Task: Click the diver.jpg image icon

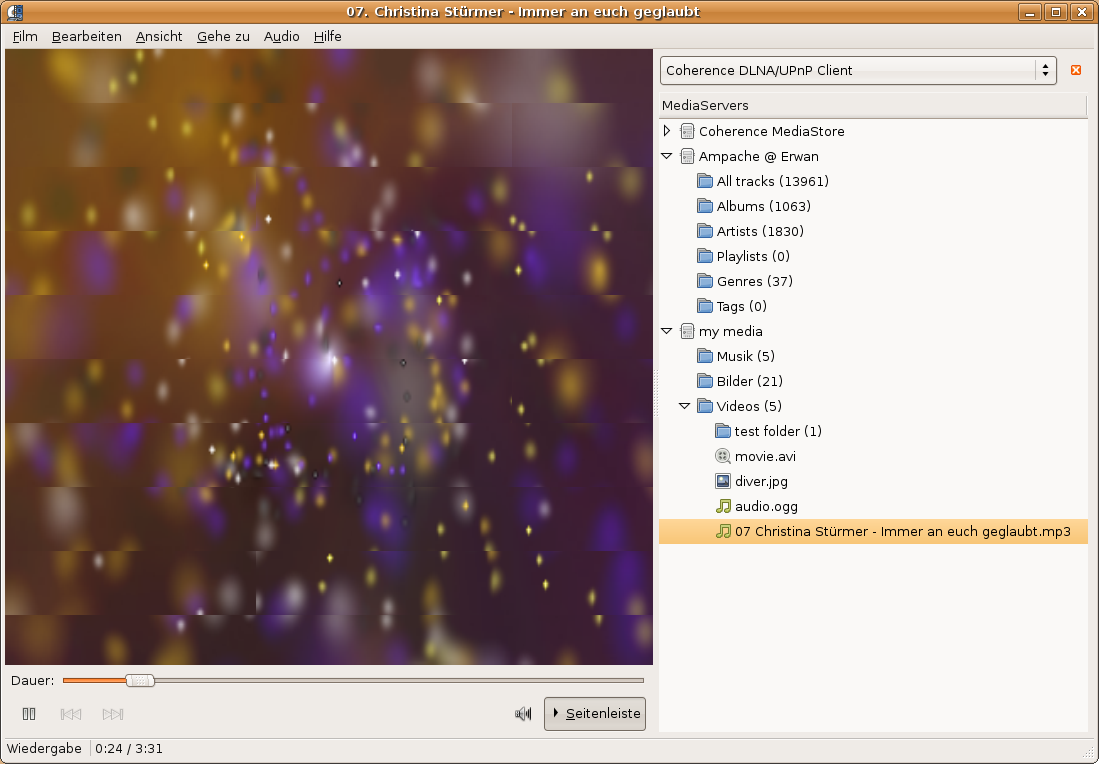Action: pyautogui.click(x=723, y=482)
